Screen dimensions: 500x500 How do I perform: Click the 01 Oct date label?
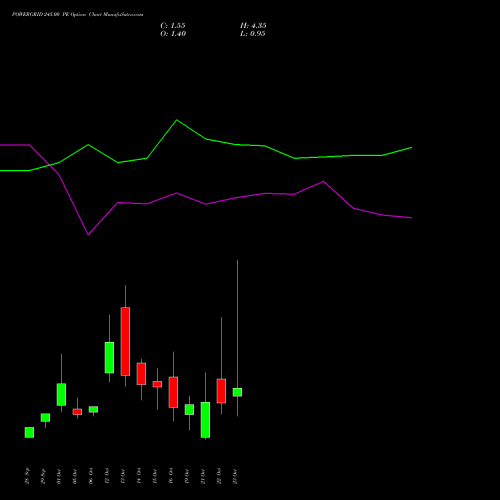(x=59, y=476)
